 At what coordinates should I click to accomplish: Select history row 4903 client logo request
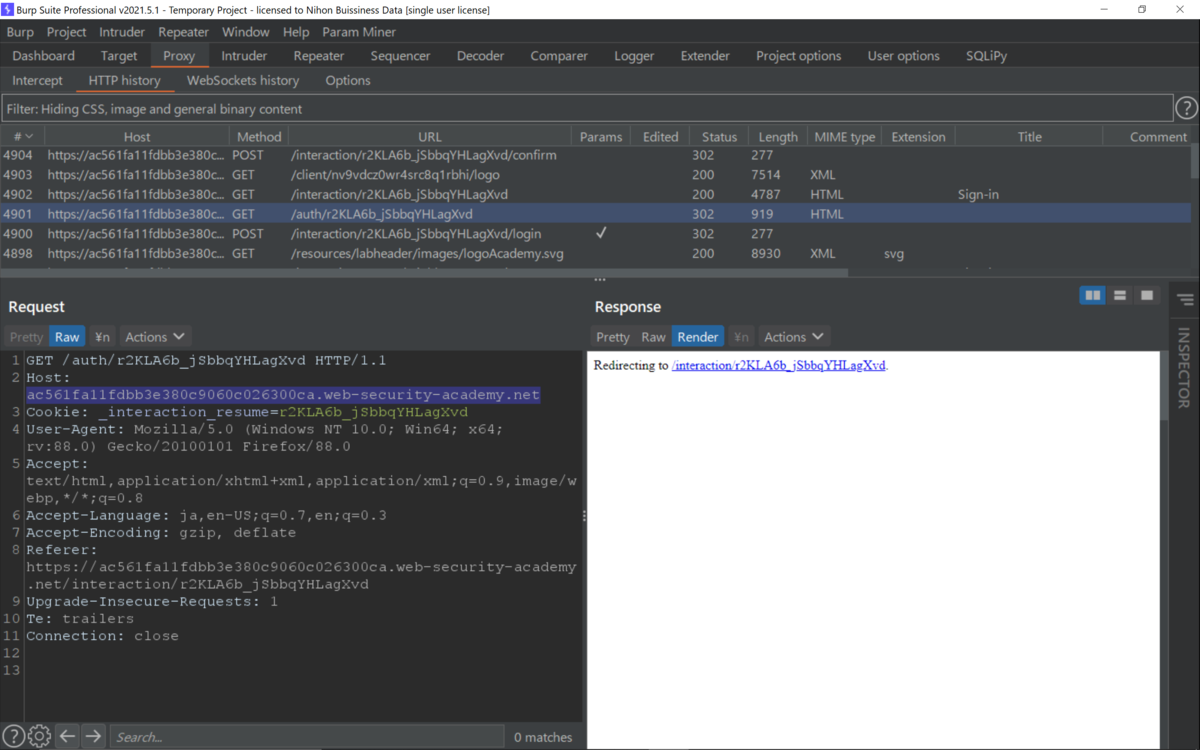coord(596,175)
